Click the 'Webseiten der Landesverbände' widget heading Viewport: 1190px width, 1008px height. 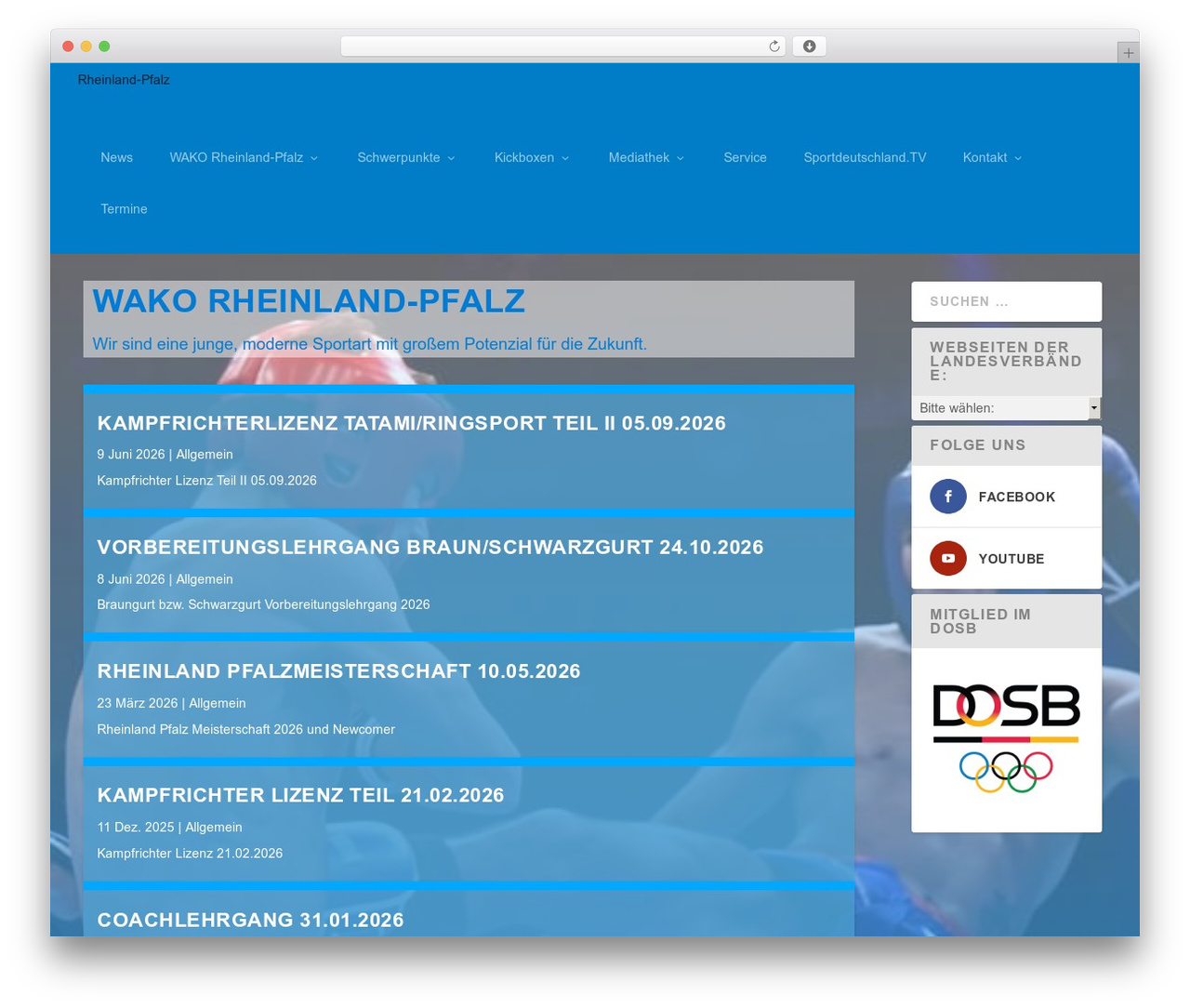point(1006,361)
